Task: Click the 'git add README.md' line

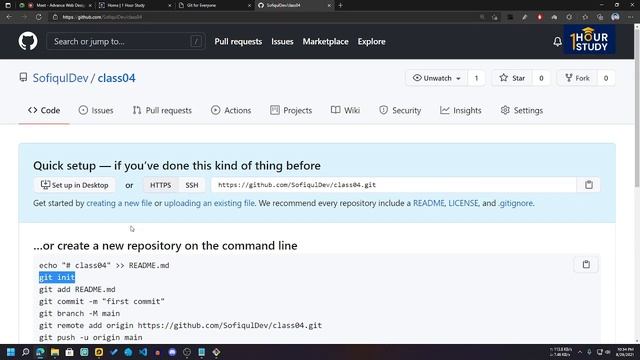Action: click(77, 289)
